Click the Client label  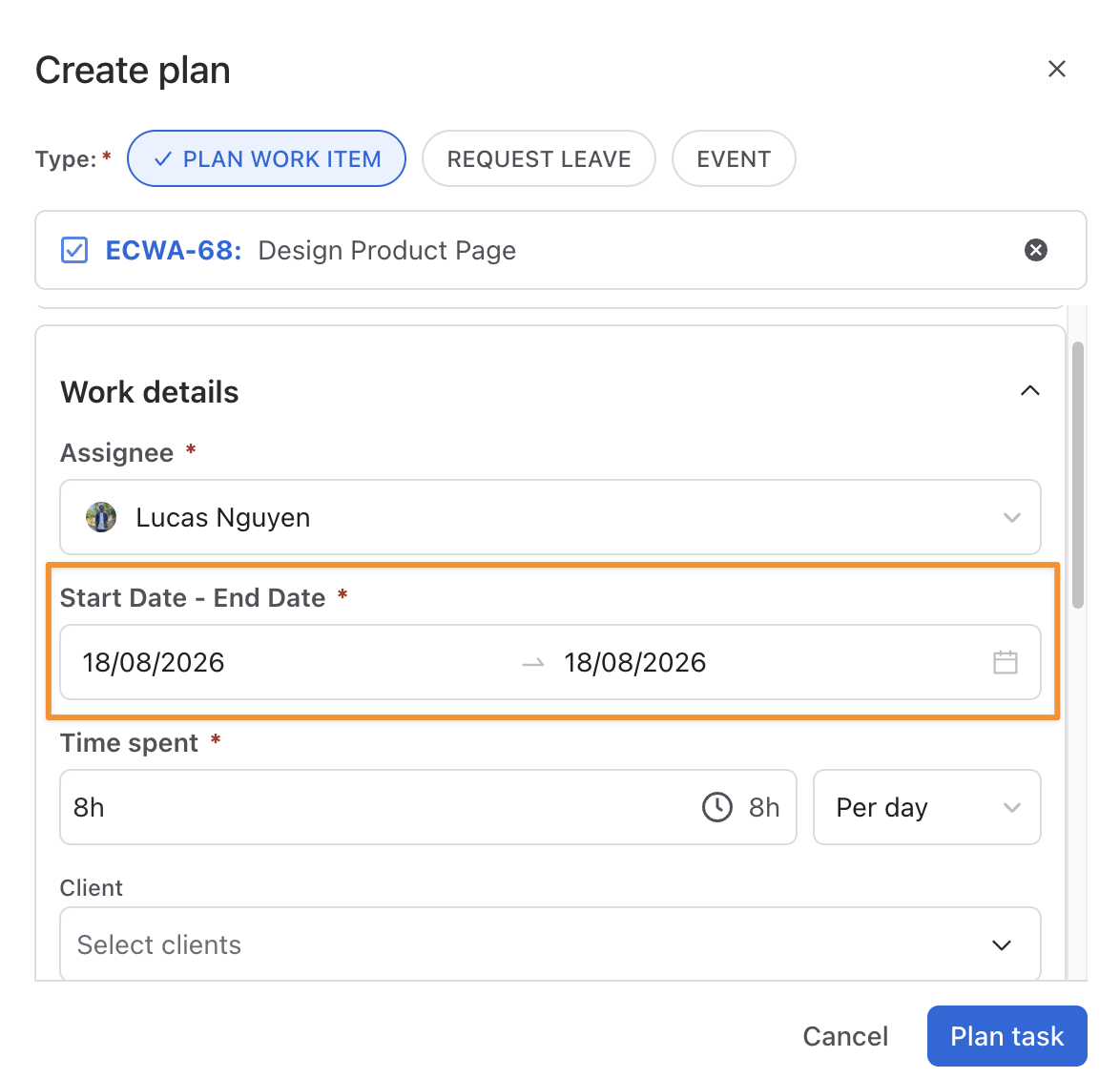point(92,888)
